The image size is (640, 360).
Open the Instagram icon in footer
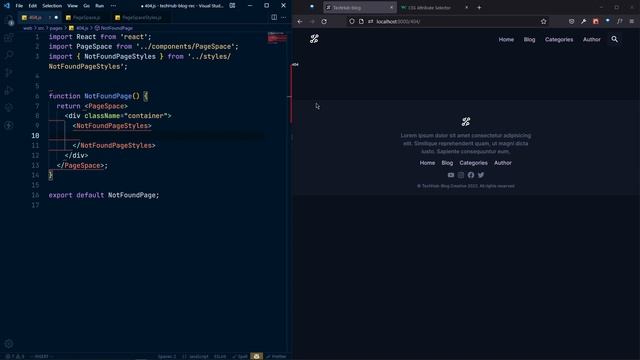tap(461, 175)
